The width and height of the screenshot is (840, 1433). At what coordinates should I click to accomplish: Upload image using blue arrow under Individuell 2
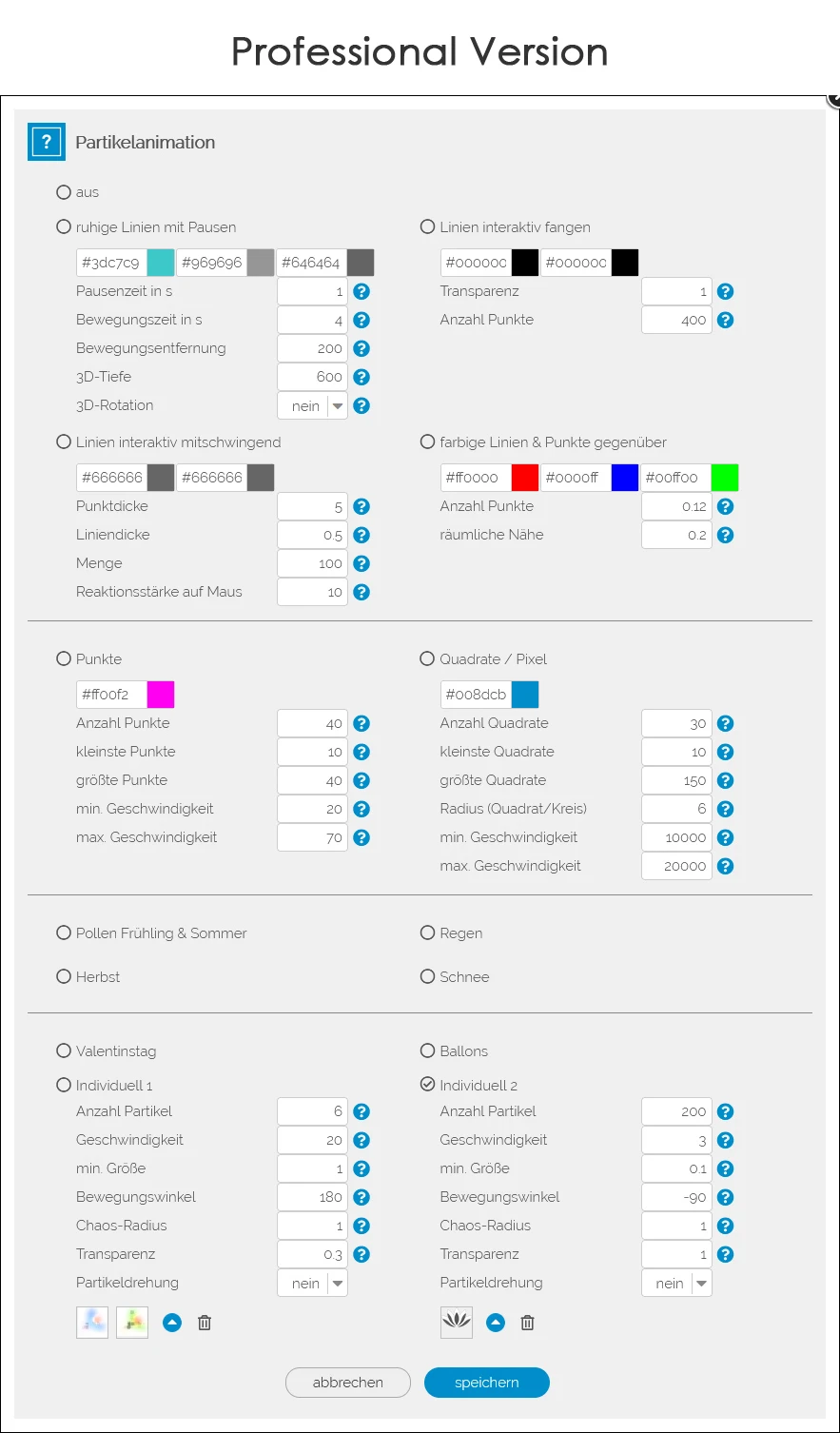pos(496,1323)
